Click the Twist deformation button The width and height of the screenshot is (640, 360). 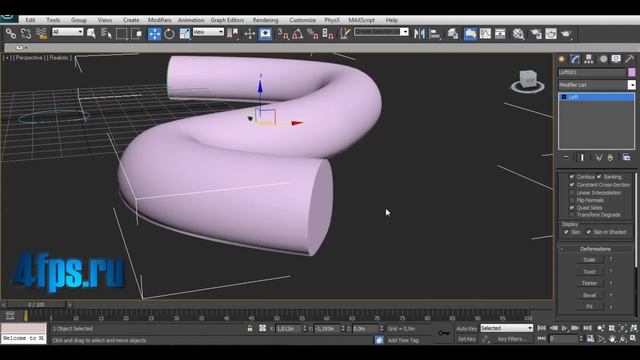pos(589,272)
